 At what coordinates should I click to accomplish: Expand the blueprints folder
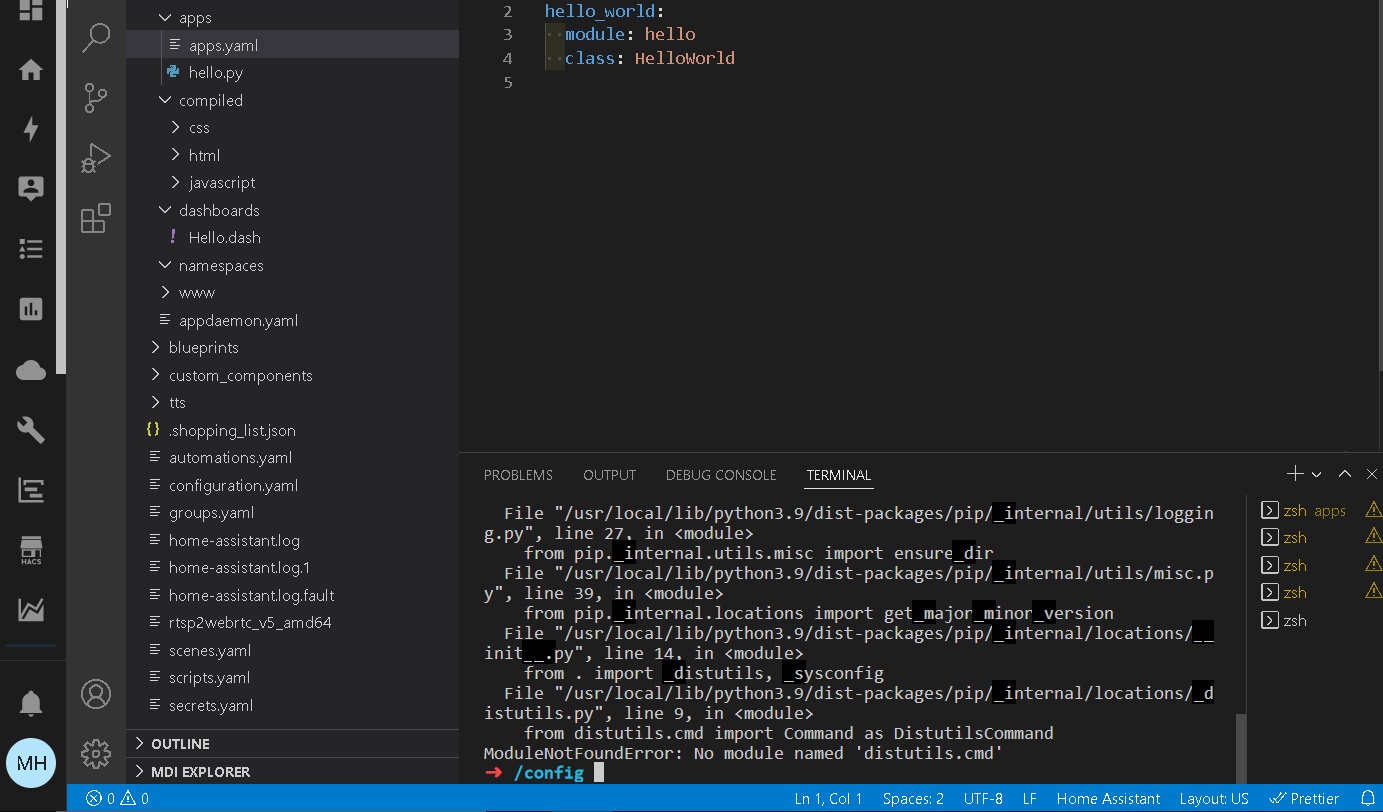click(194, 348)
